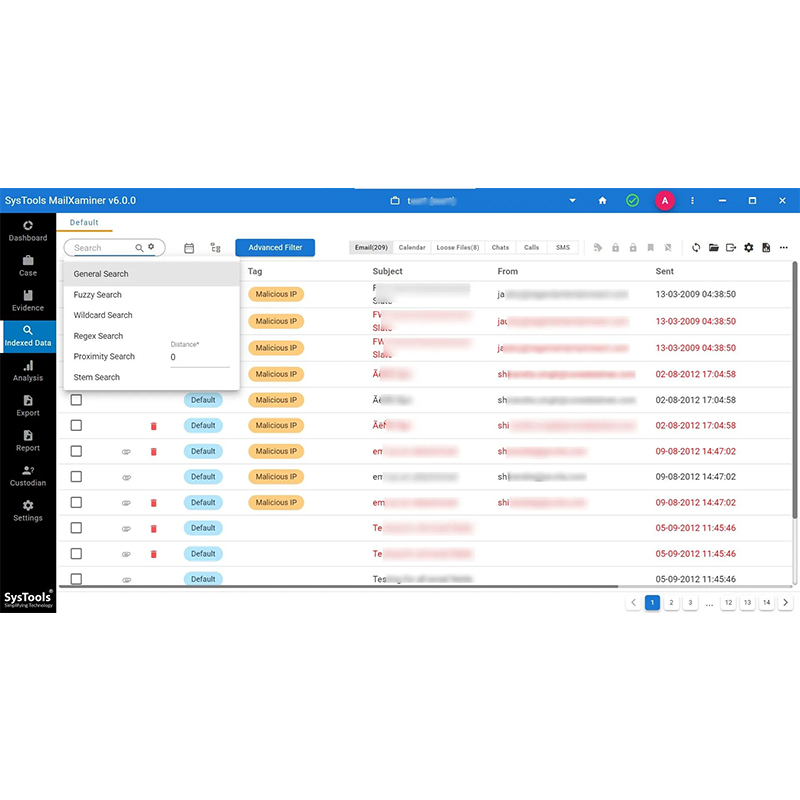Open the Dashboard from the sidebar

[x=28, y=231]
